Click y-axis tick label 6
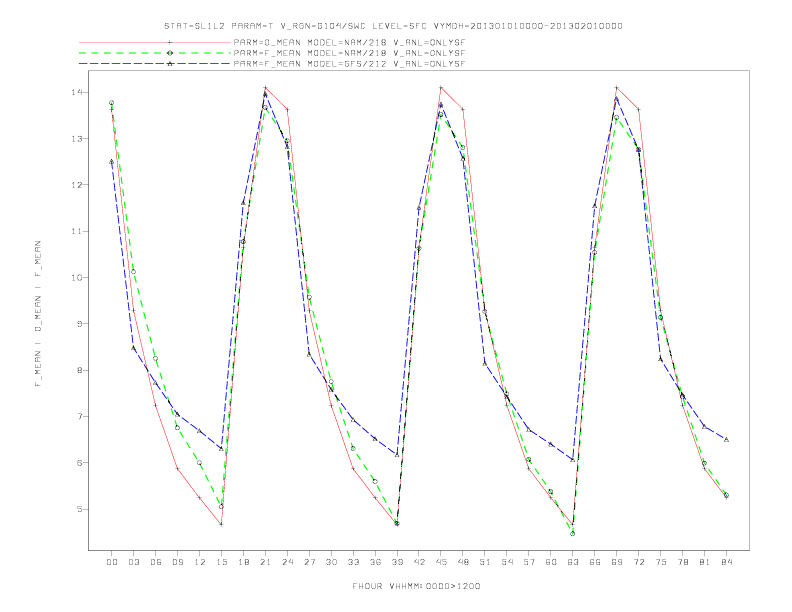Image resolution: width=792 pixels, height=612 pixels. click(80, 463)
